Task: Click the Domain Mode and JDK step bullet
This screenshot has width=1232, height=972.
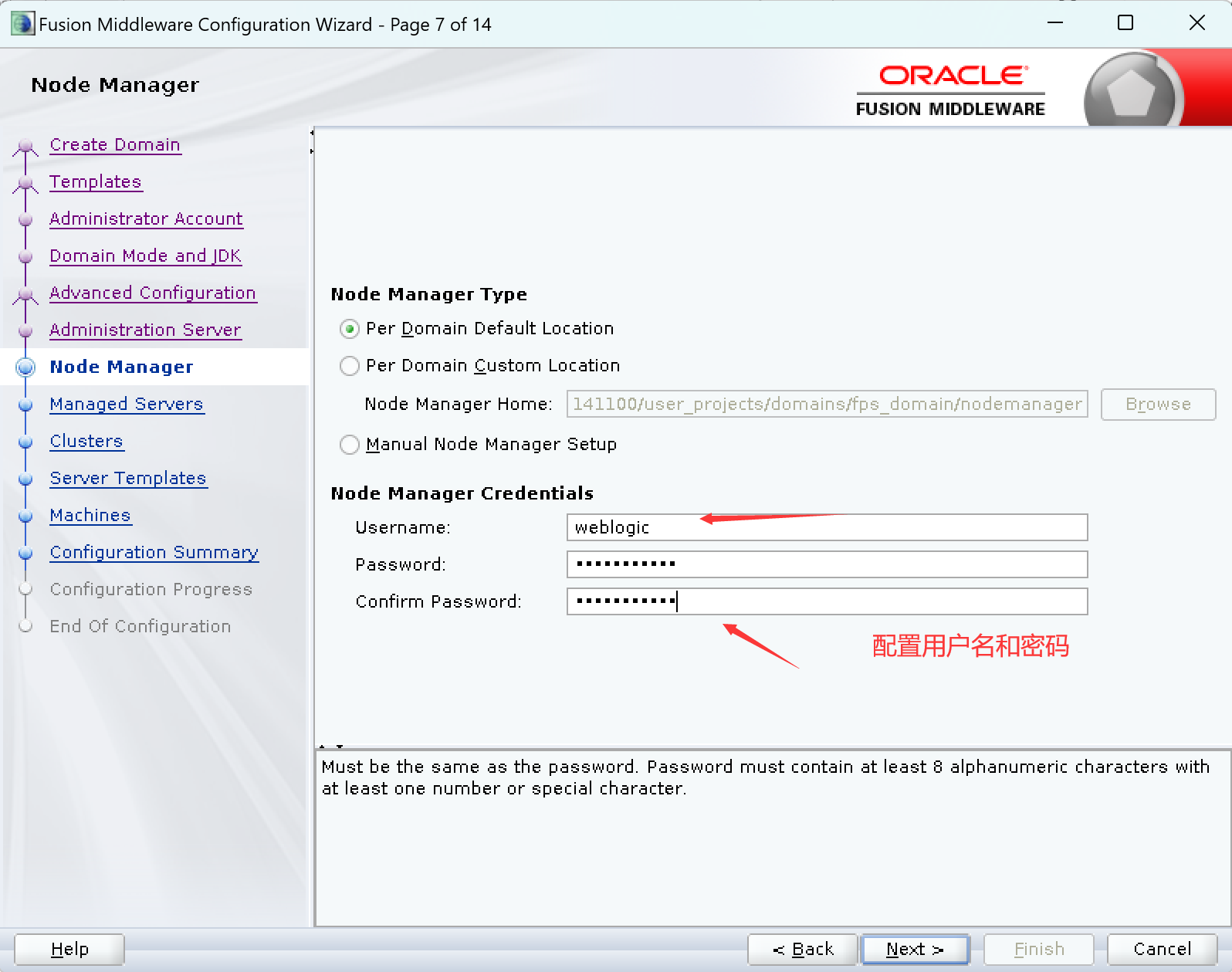Action: coord(25,256)
